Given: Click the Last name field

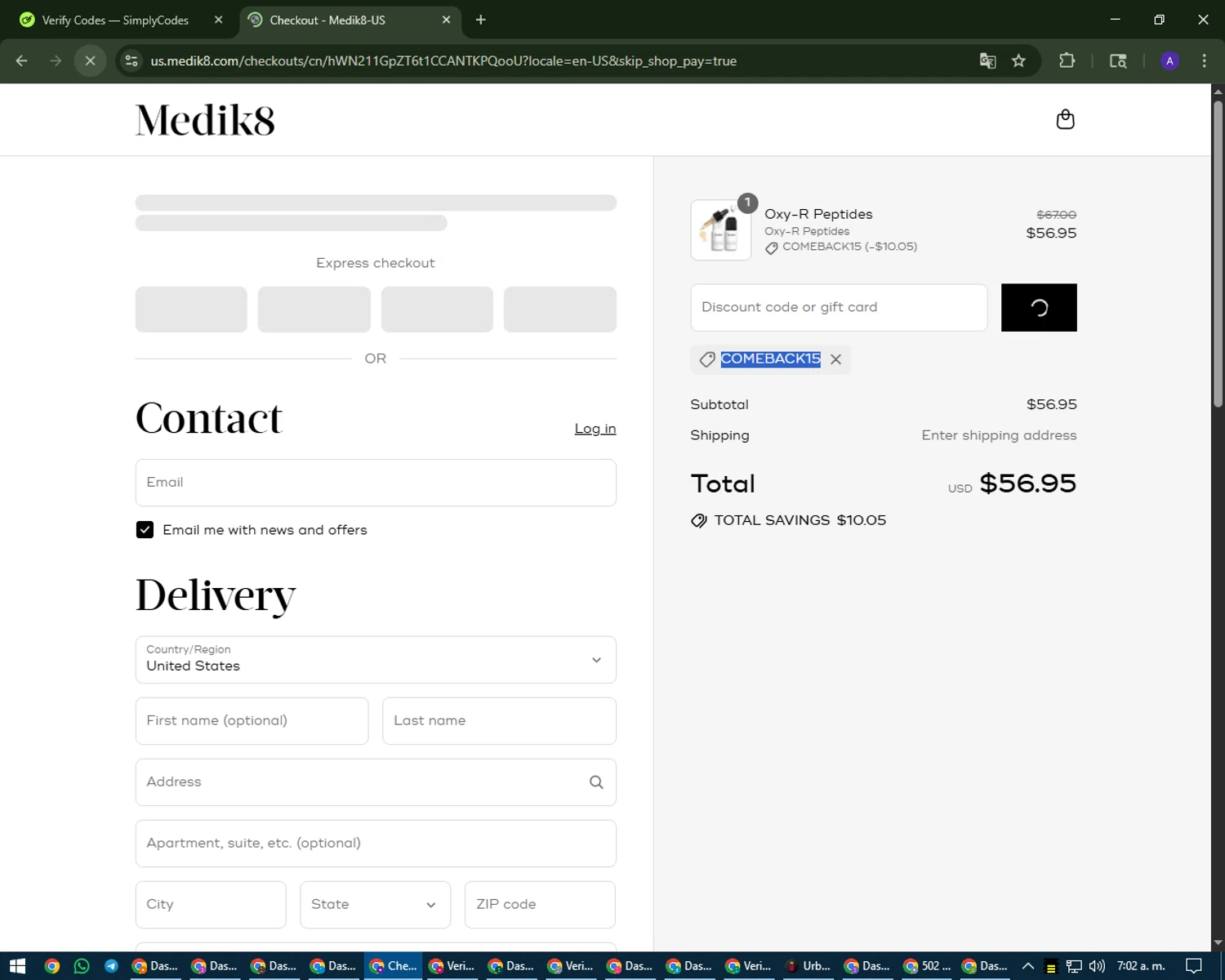Looking at the screenshot, I should click(499, 721).
